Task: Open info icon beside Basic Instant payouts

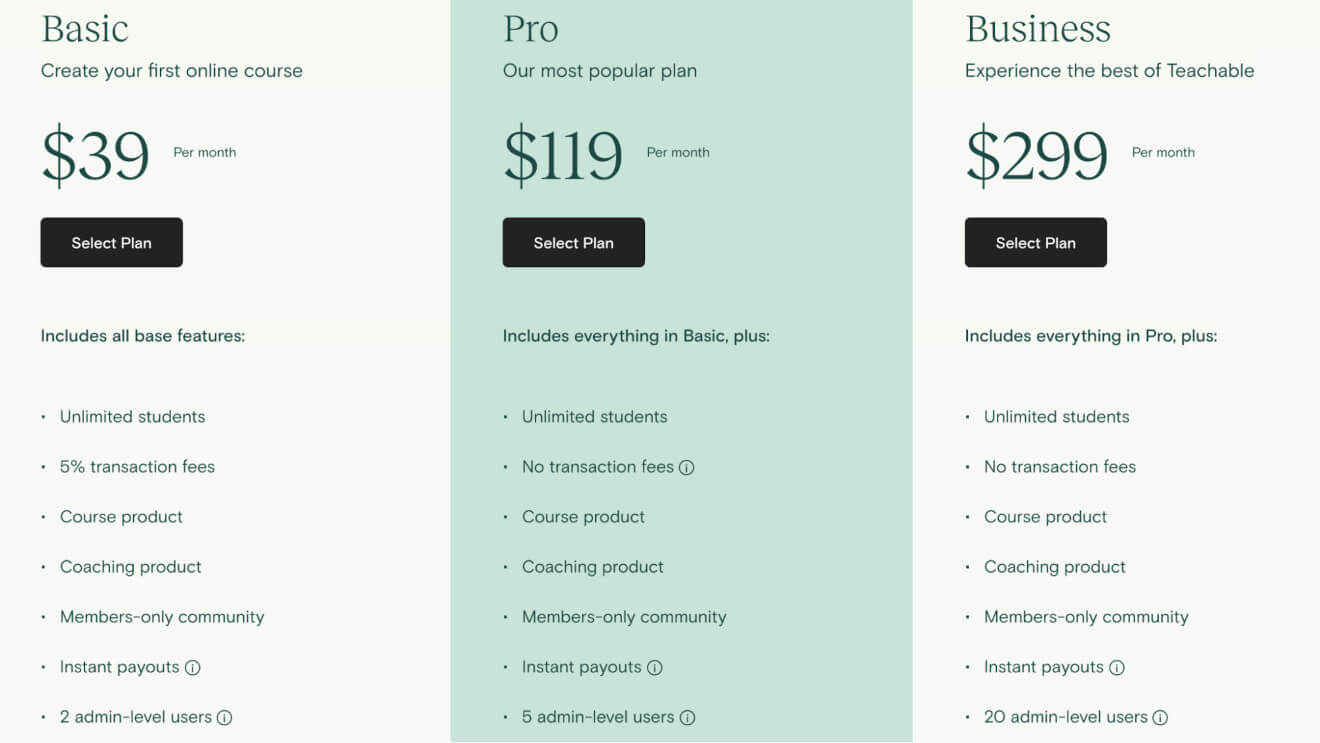Action: click(193, 667)
